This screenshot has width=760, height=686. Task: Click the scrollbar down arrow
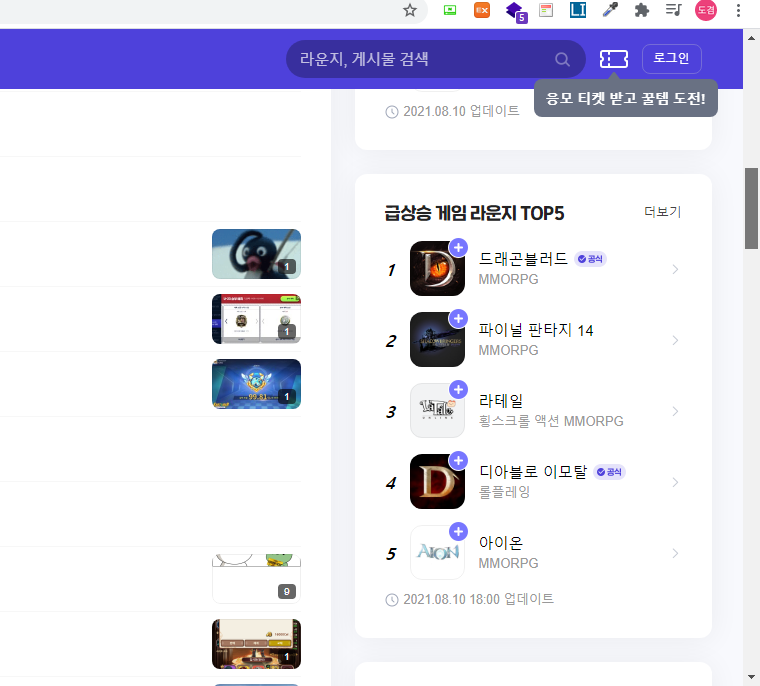click(x=751, y=677)
